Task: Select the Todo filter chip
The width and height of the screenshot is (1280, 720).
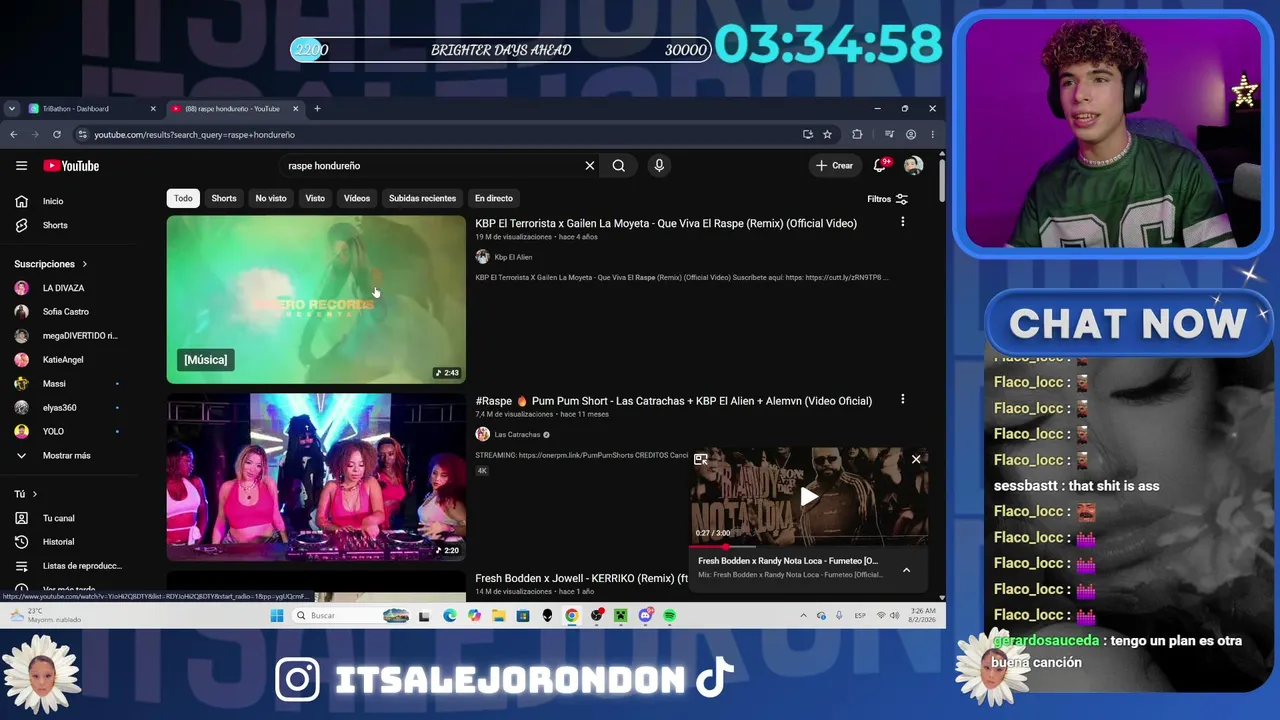Action: tap(183, 198)
